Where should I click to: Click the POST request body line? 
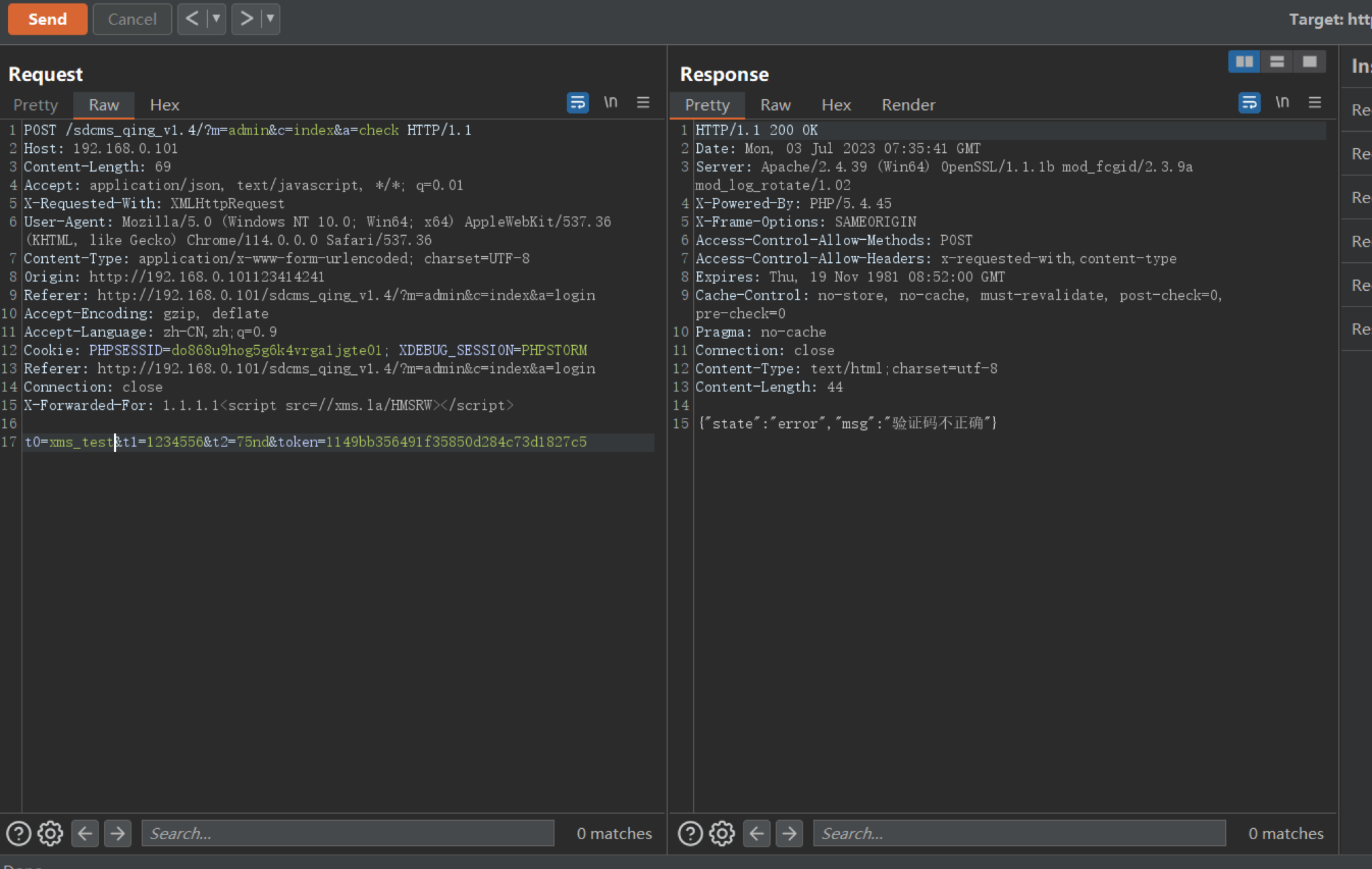[305, 442]
